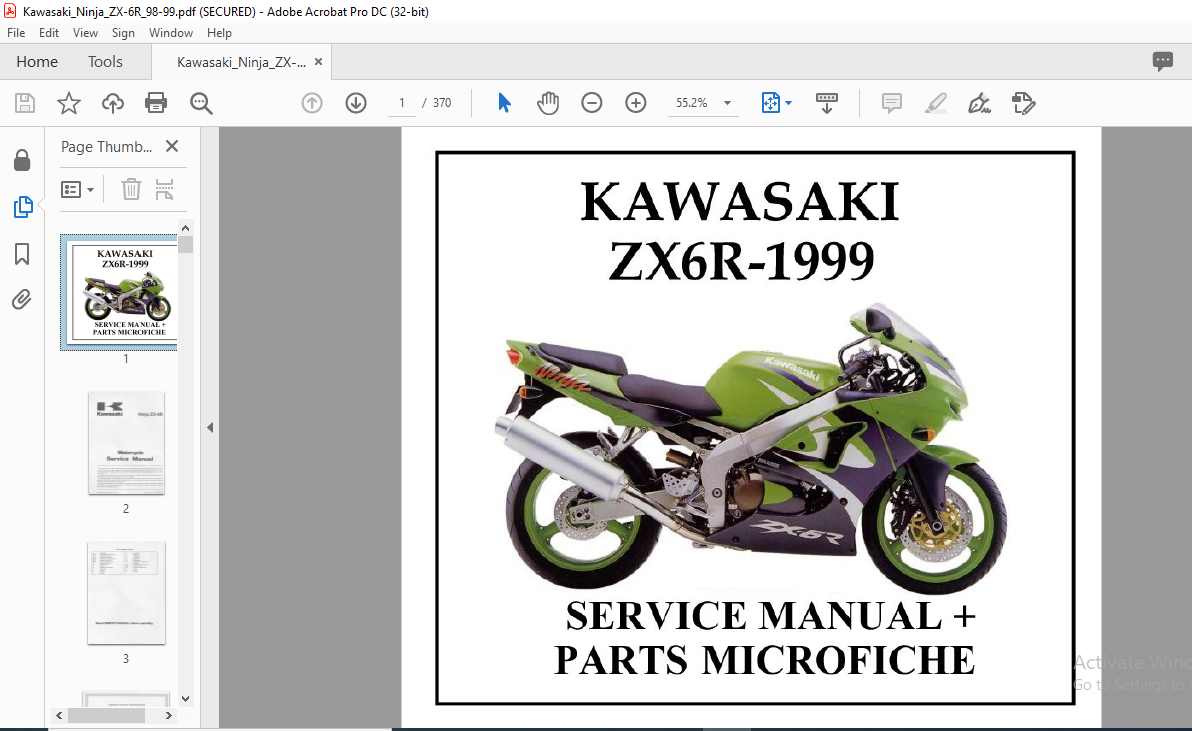Open the Sign document pen tool
1192x731 pixels.
[x=979, y=103]
